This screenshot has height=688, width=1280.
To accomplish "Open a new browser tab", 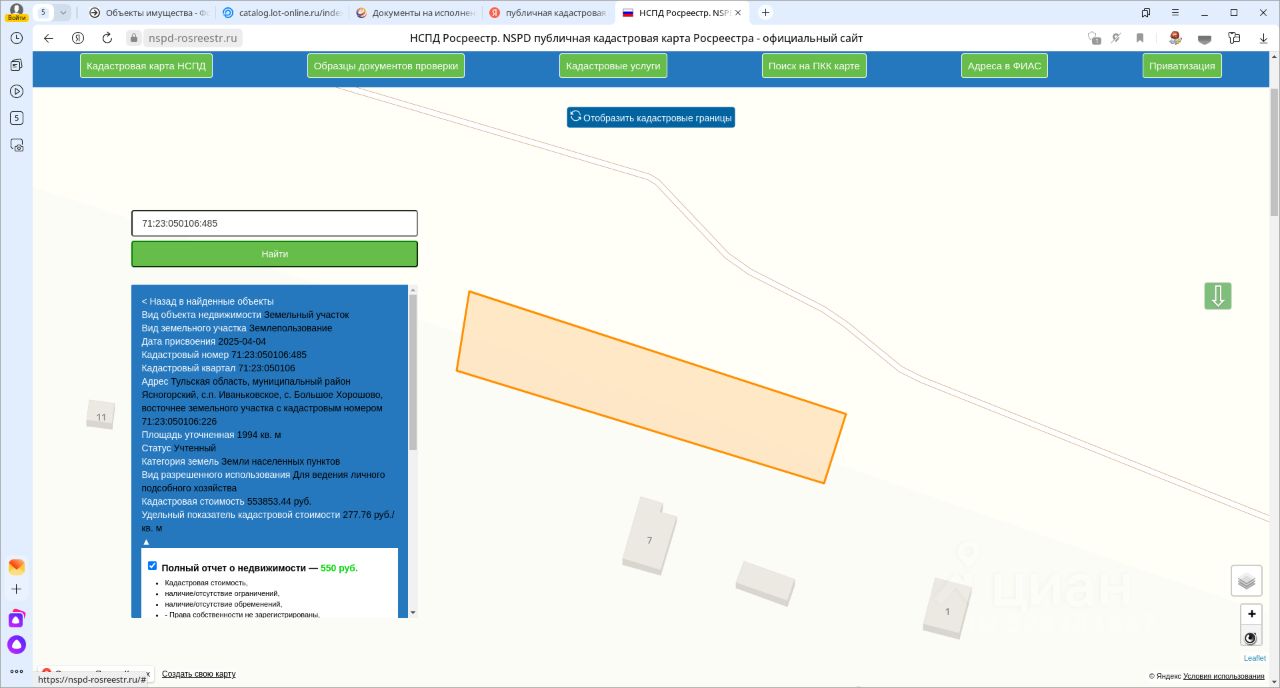I will (765, 12).
